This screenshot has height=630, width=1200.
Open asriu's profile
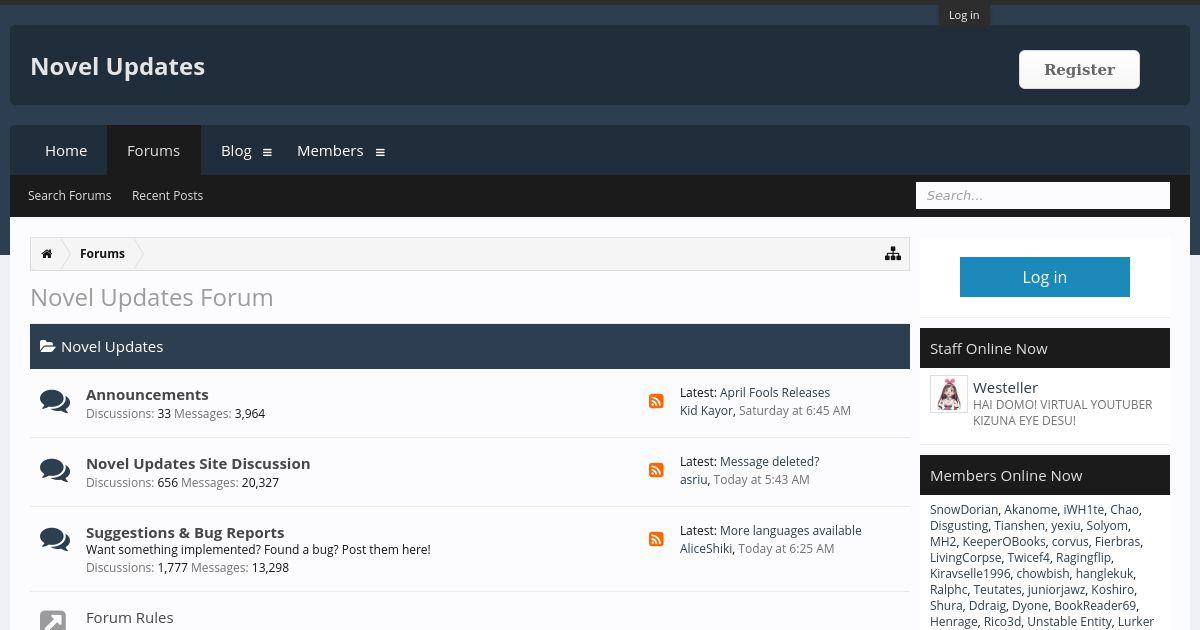coord(694,479)
